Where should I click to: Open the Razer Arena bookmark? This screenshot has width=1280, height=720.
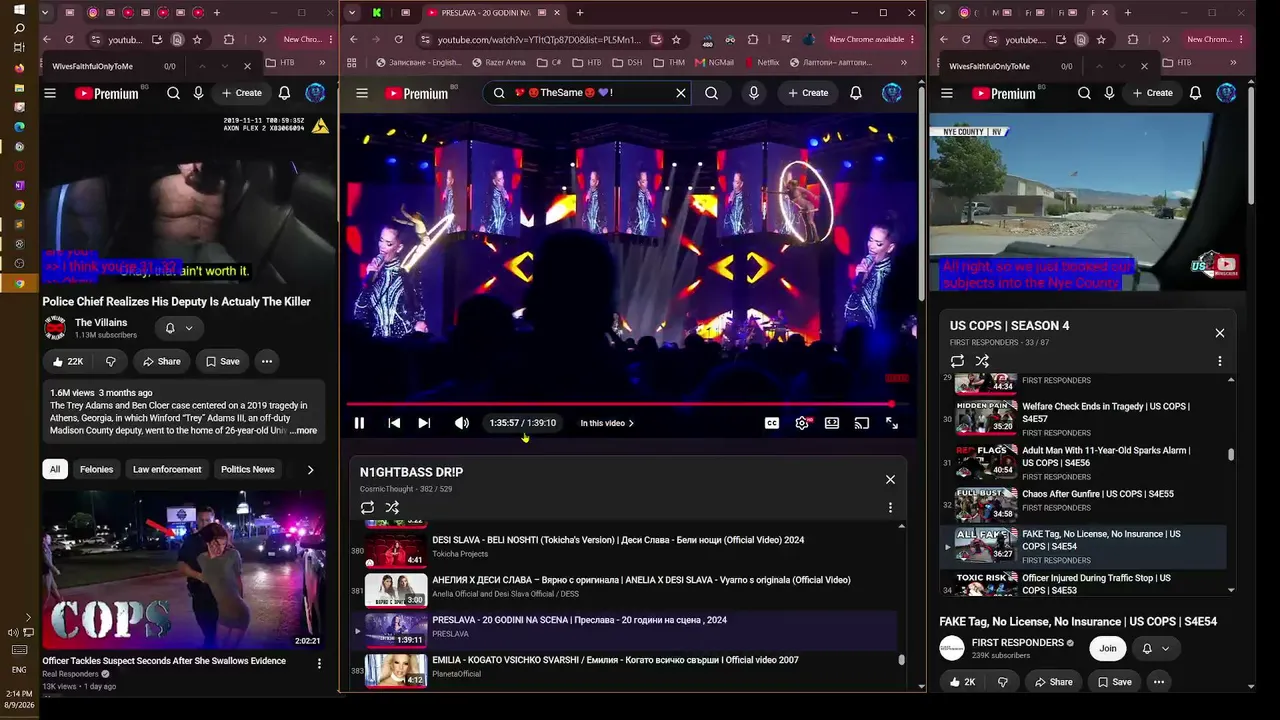(x=497, y=62)
